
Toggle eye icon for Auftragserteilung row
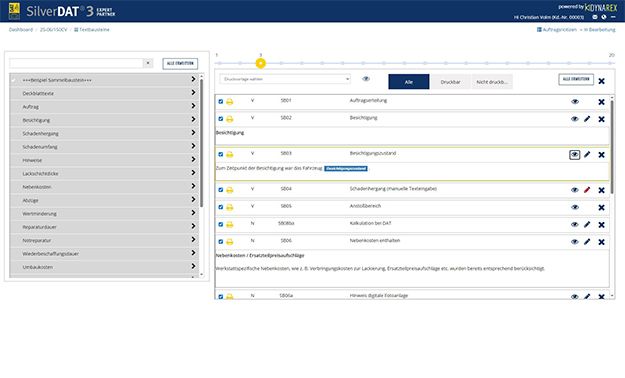click(x=575, y=102)
